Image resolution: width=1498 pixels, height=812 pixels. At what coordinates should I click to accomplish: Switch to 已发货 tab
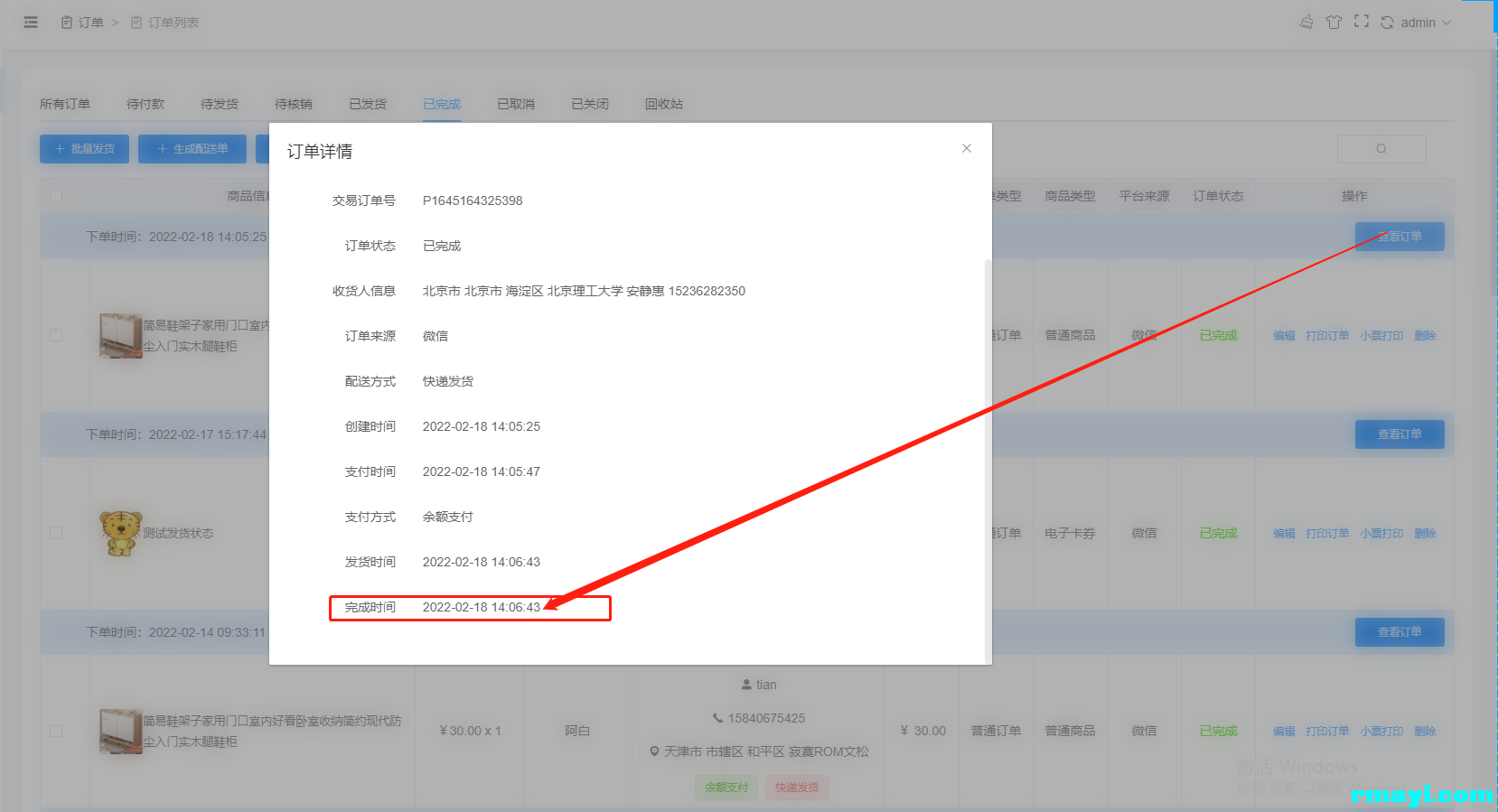coord(368,104)
